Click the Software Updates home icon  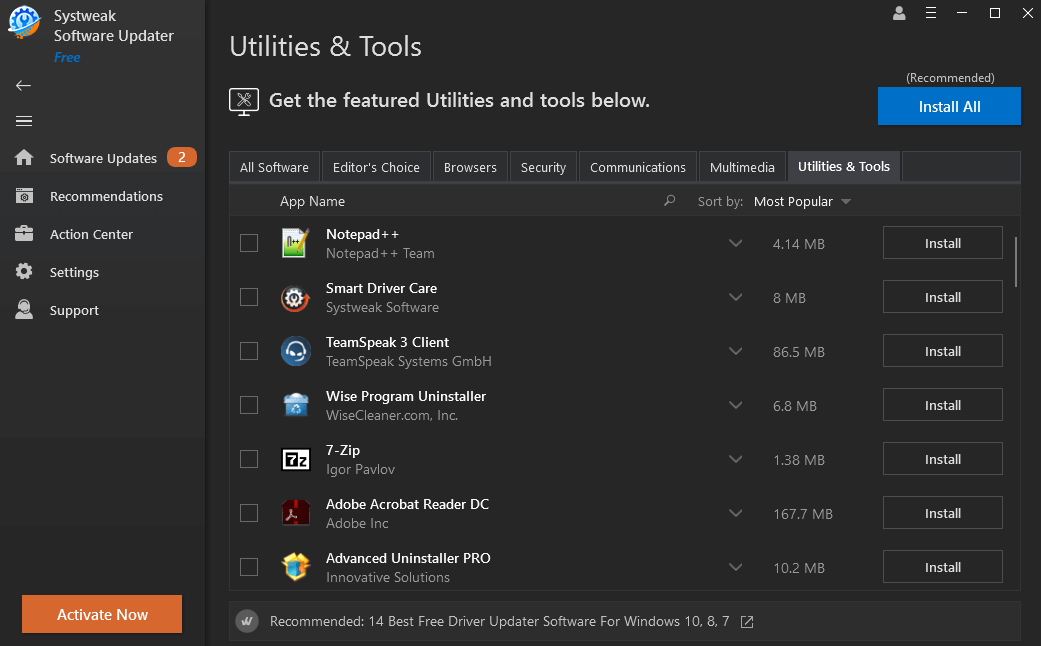pyautogui.click(x=24, y=157)
